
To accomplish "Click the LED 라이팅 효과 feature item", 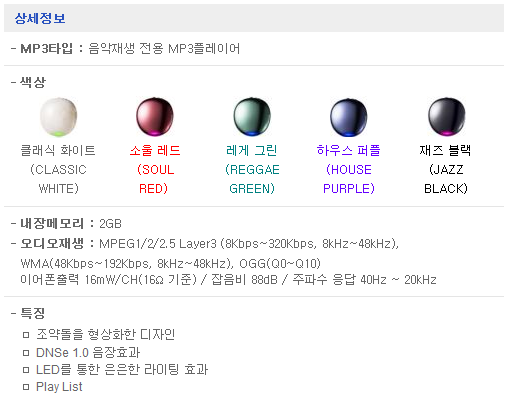I will [x=122, y=369].
